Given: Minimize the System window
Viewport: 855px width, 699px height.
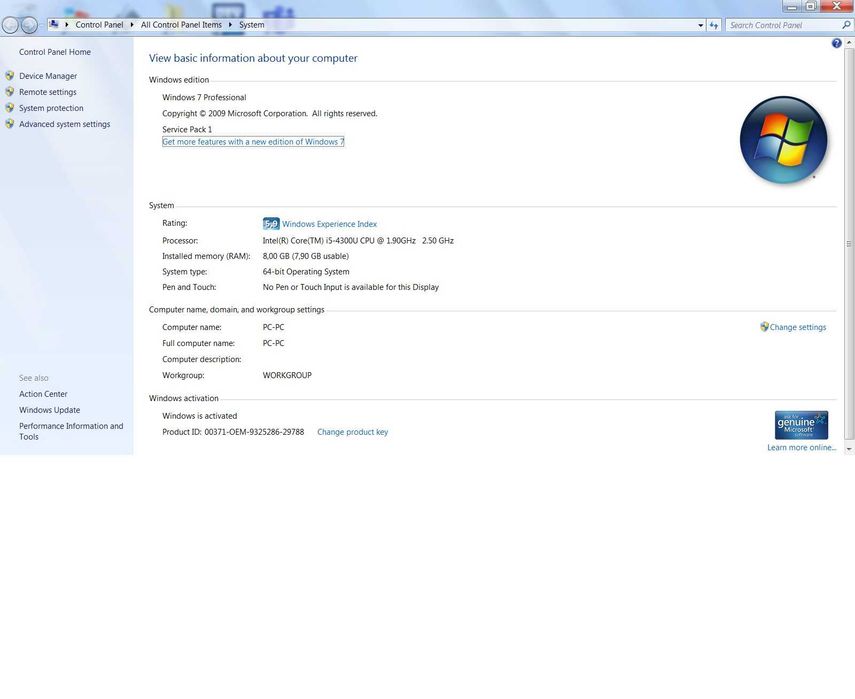Looking at the screenshot, I should 792,6.
